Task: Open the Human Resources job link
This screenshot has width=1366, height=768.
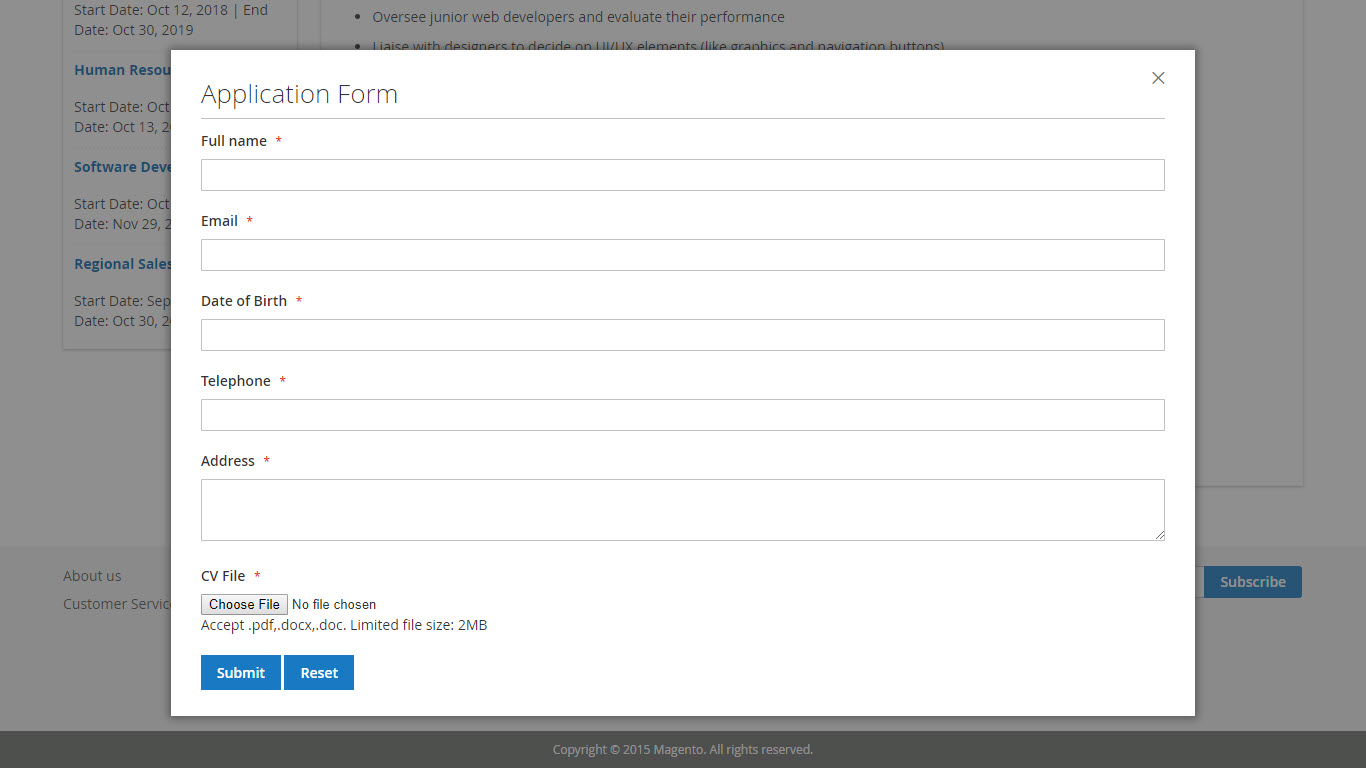Action: [122, 70]
